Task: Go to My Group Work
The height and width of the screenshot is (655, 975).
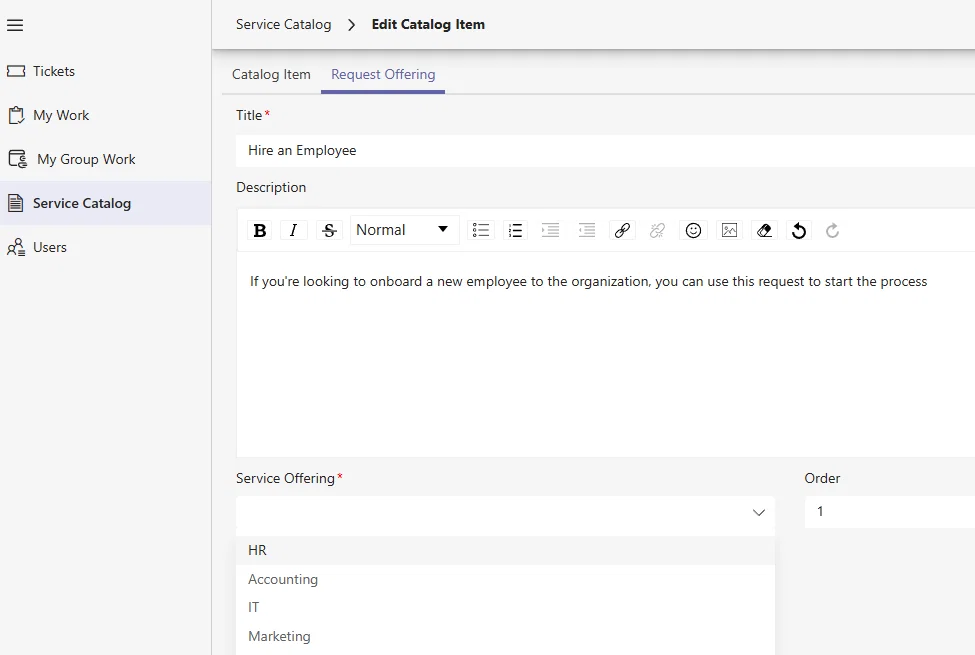Action: (x=86, y=159)
